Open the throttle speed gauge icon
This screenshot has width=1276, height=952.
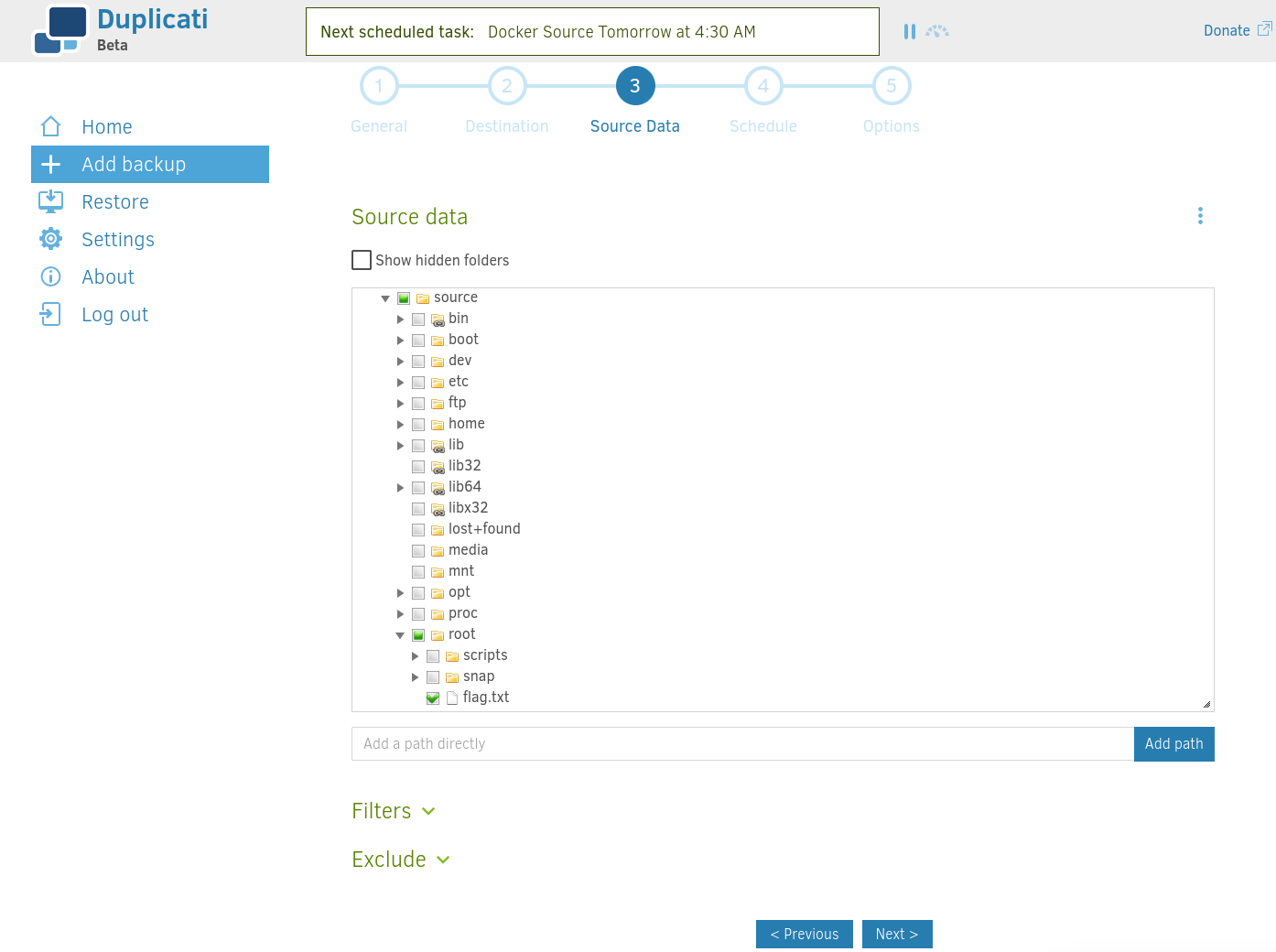tap(937, 31)
